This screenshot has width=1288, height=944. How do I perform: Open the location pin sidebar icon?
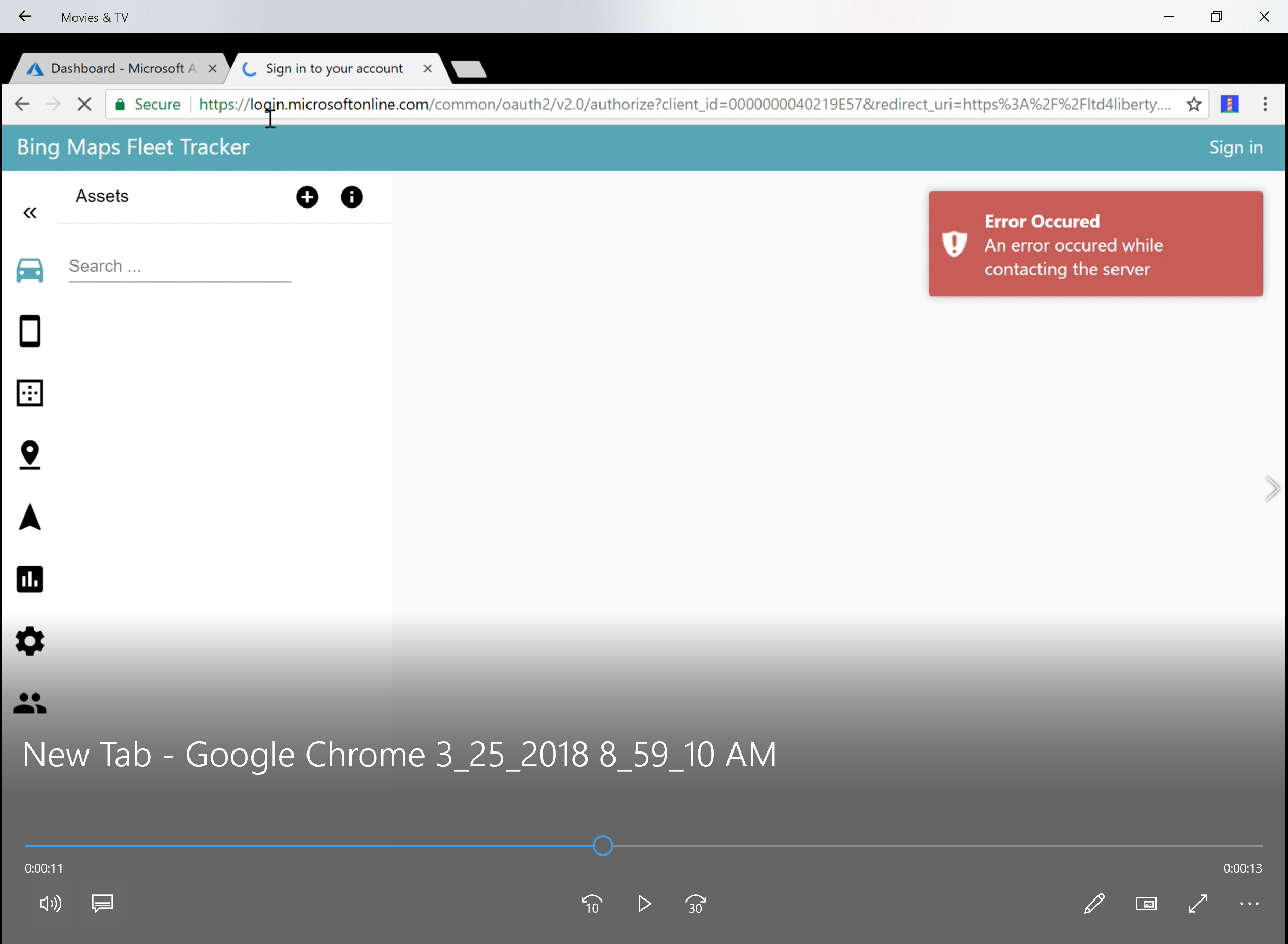tap(30, 455)
